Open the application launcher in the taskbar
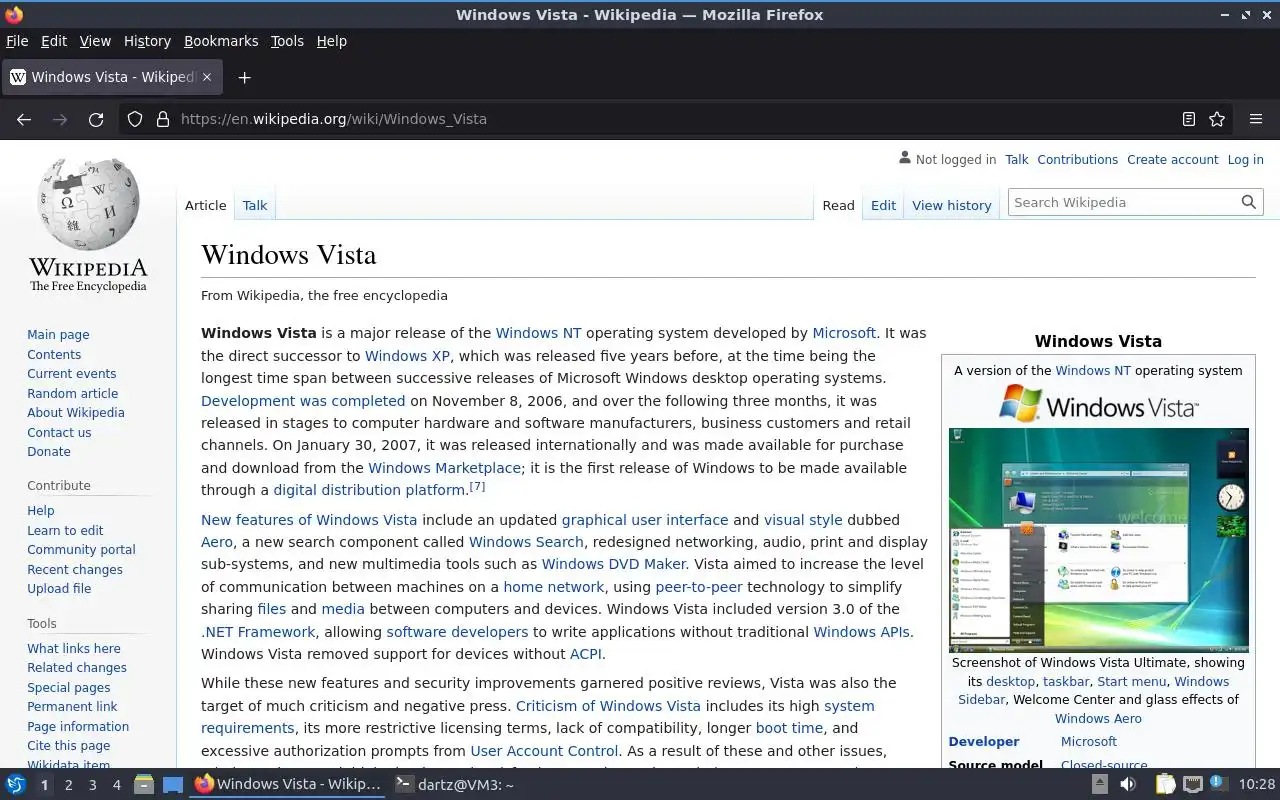Screen dimensions: 1280x800 tap(15, 785)
